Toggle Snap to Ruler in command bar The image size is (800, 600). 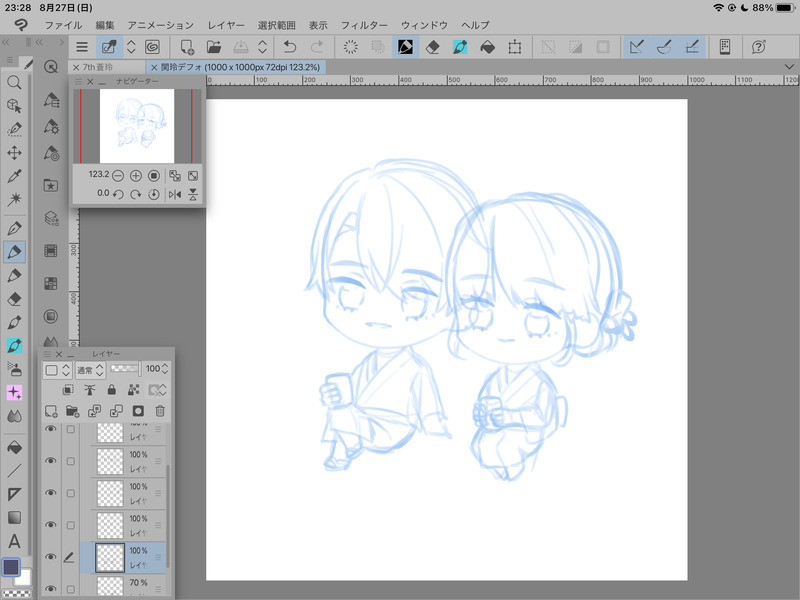637,47
